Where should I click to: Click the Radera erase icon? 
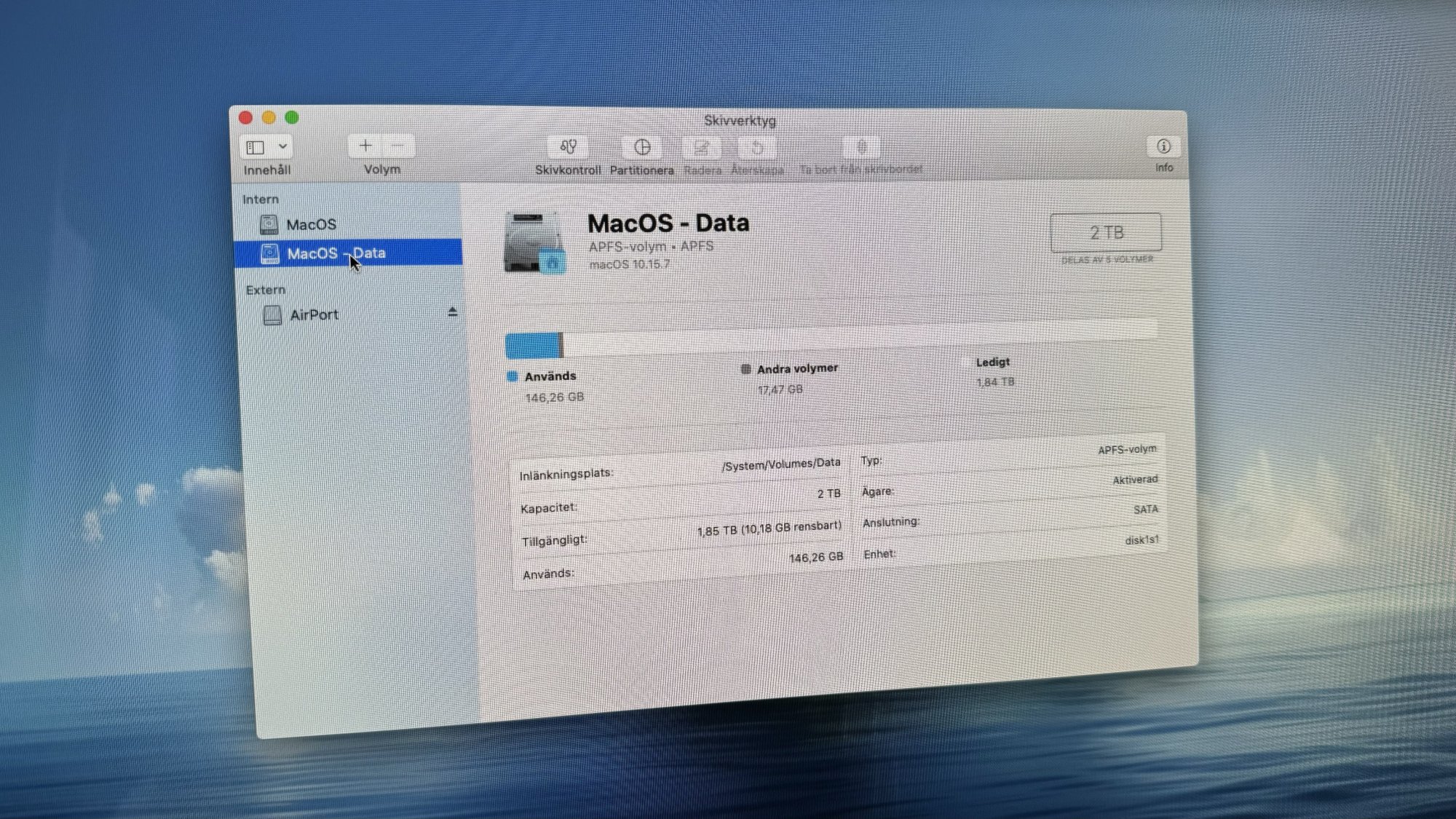pyautogui.click(x=701, y=149)
